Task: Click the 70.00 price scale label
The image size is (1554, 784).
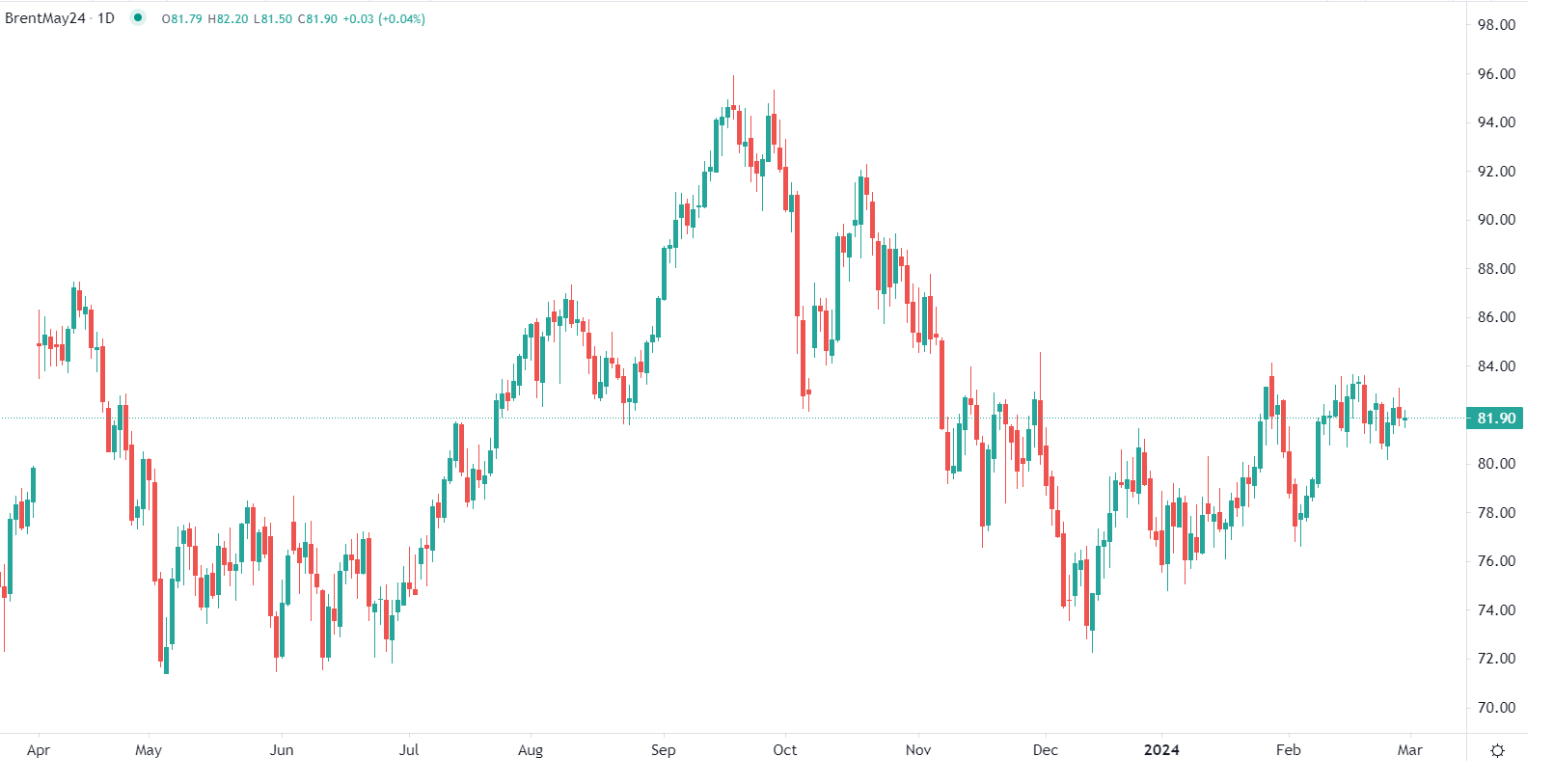Action: pos(1496,708)
